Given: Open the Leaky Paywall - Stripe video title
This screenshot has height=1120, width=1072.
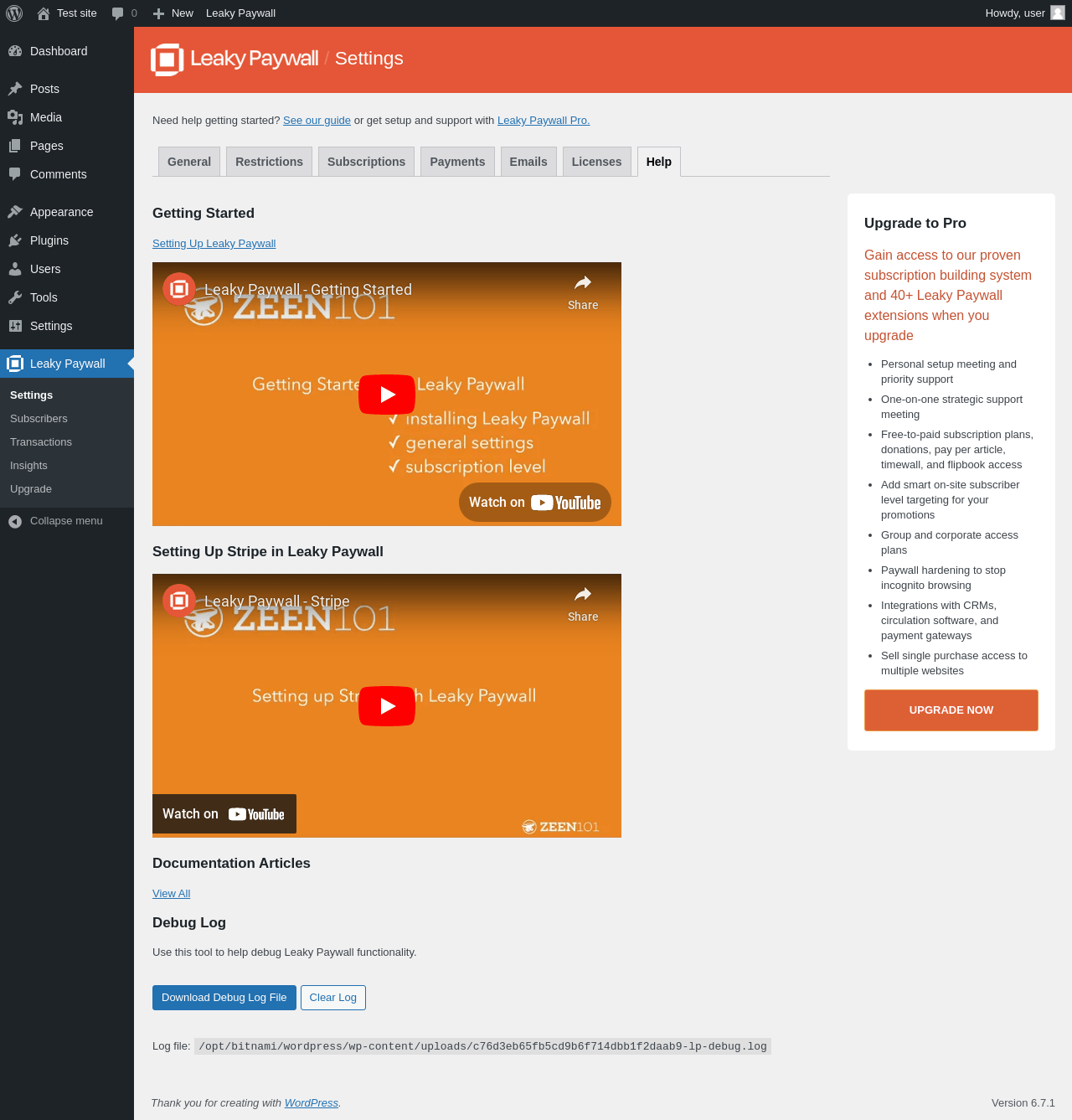Looking at the screenshot, I should (277, 601).
